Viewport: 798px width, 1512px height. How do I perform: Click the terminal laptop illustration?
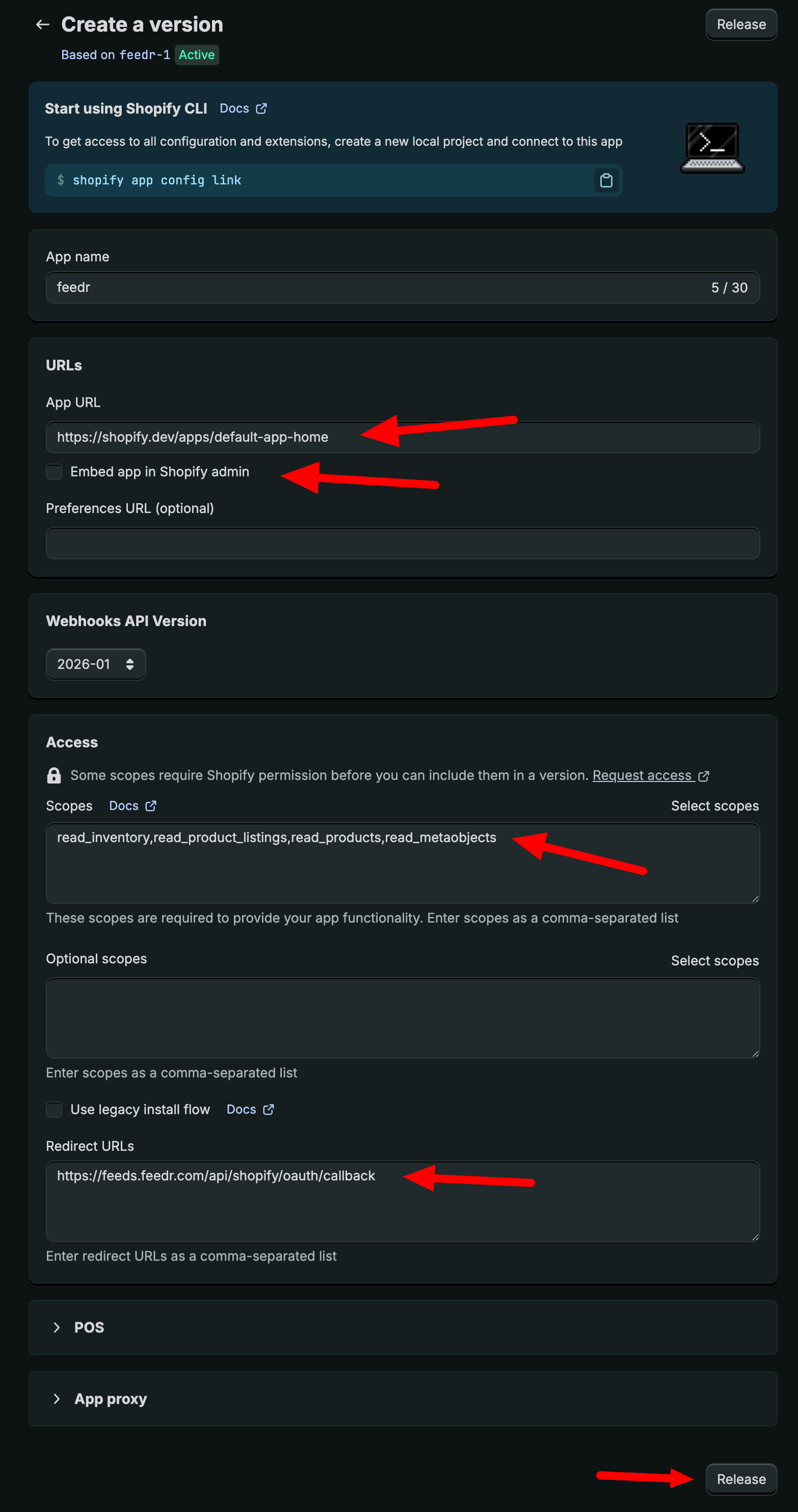click(x=712, y=147)
